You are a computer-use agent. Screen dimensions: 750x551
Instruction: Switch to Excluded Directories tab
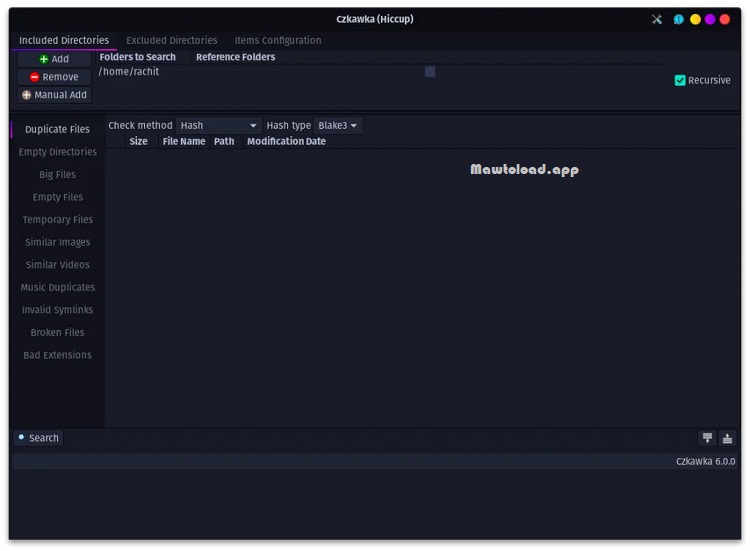[x=172, y=40]
